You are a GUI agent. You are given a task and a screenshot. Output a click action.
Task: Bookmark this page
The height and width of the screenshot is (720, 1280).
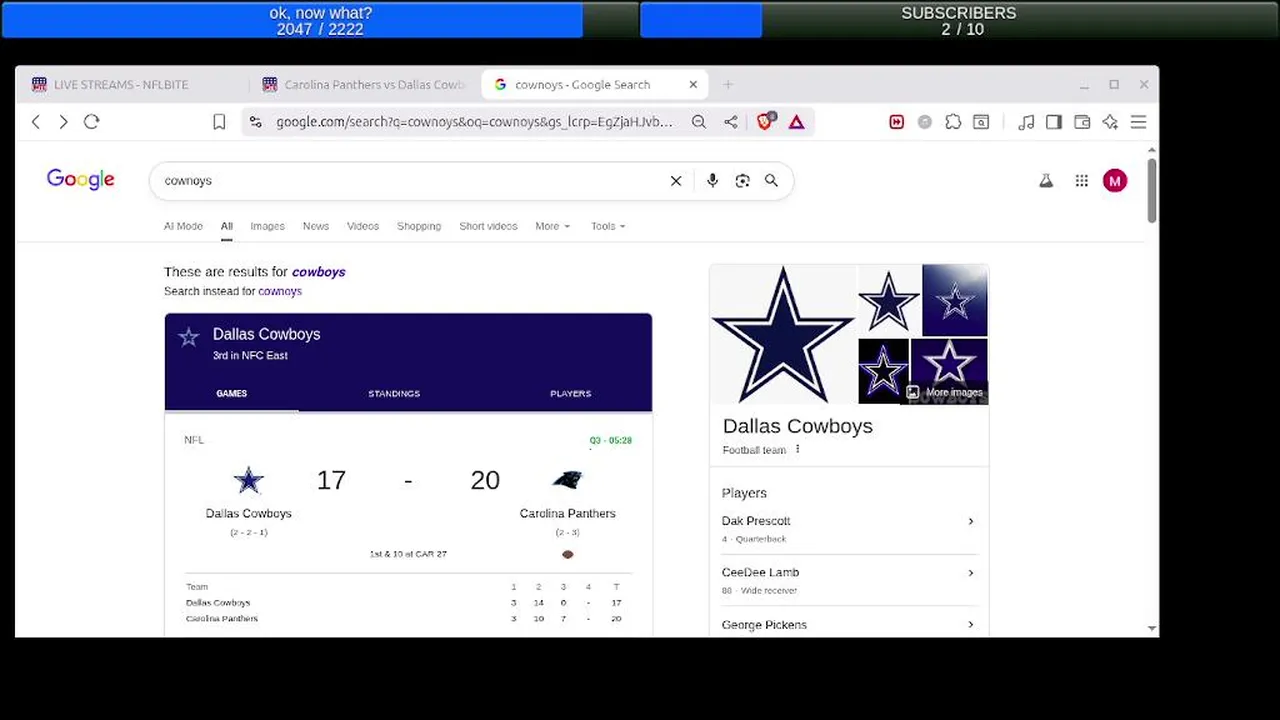[219, 122]
